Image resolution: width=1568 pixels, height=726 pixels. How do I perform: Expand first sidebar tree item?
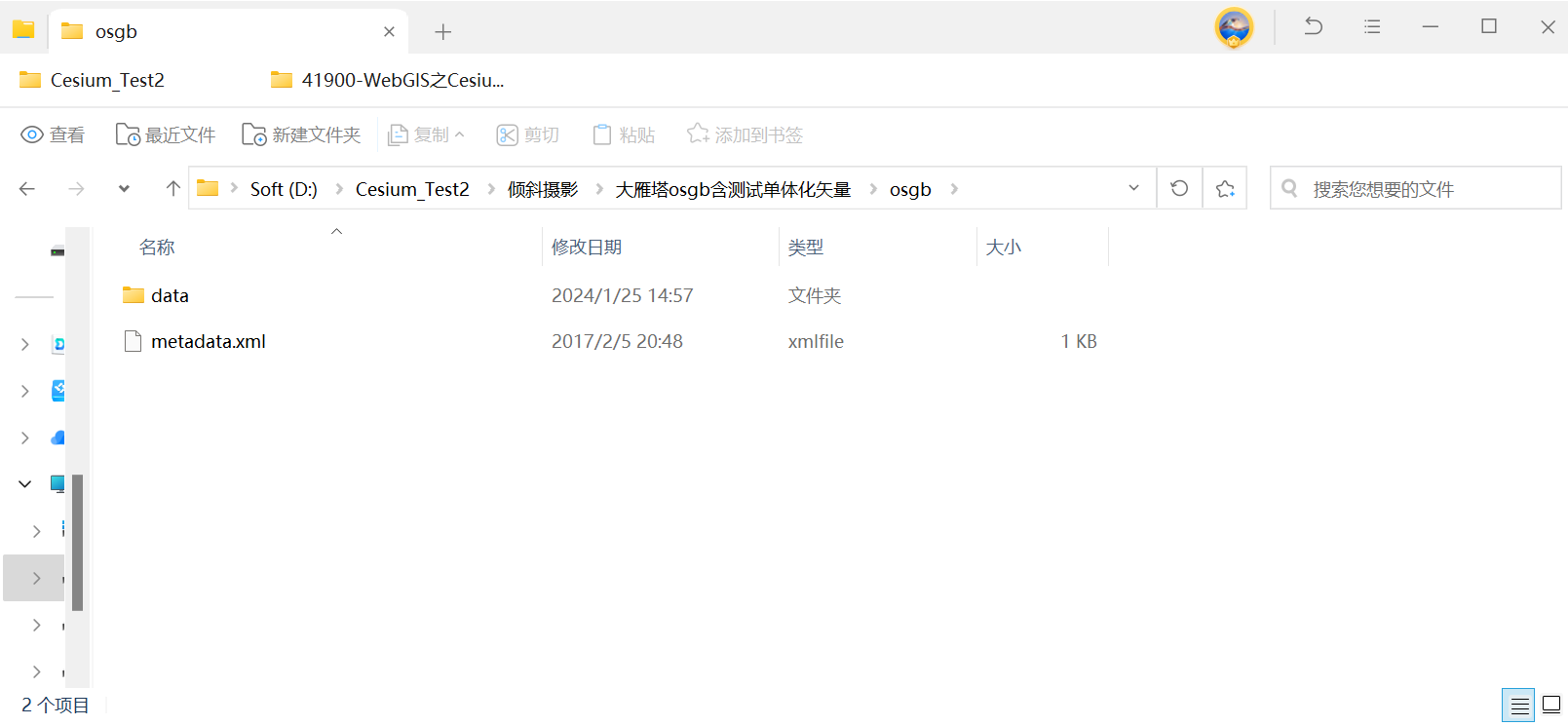pyautogui.click(x=25, y=344)
